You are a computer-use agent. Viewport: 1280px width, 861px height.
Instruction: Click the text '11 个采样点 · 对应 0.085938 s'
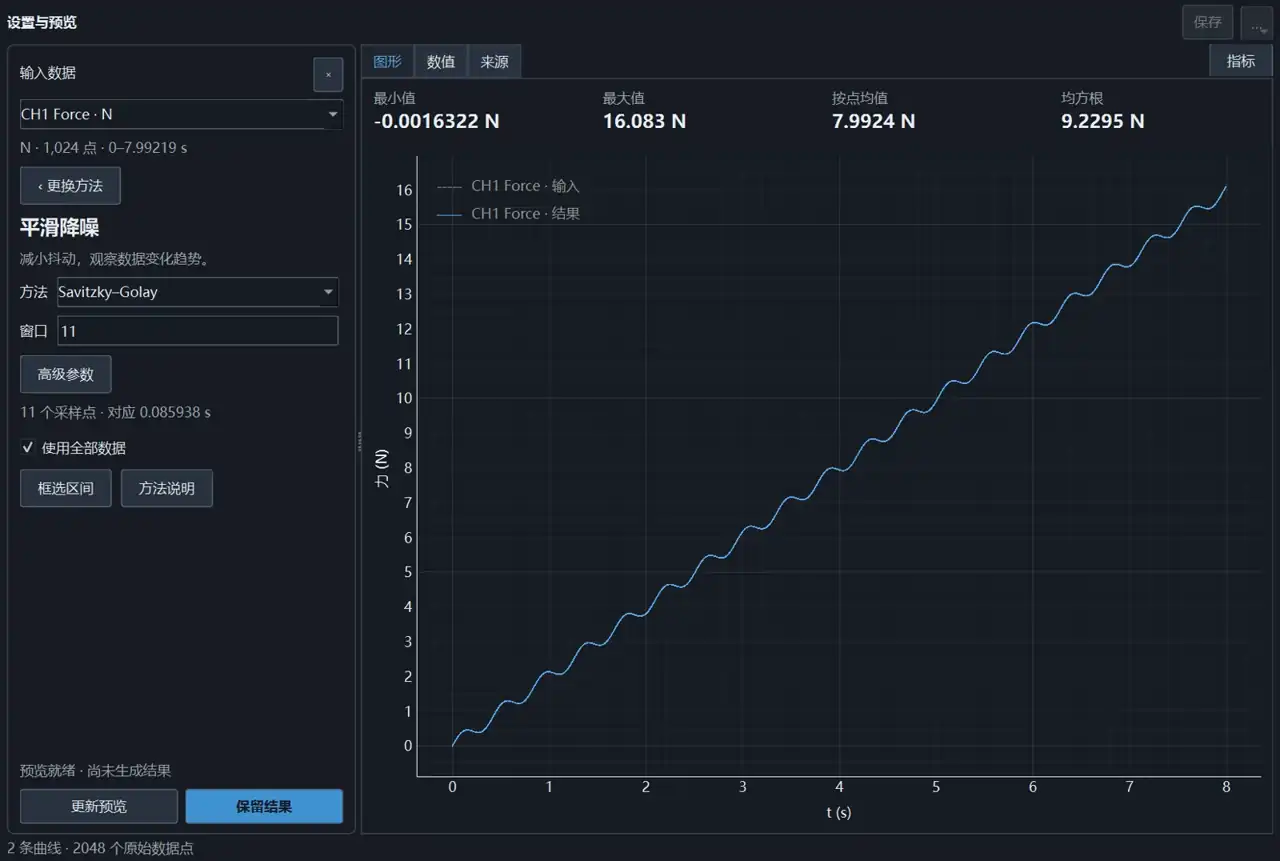115,412
